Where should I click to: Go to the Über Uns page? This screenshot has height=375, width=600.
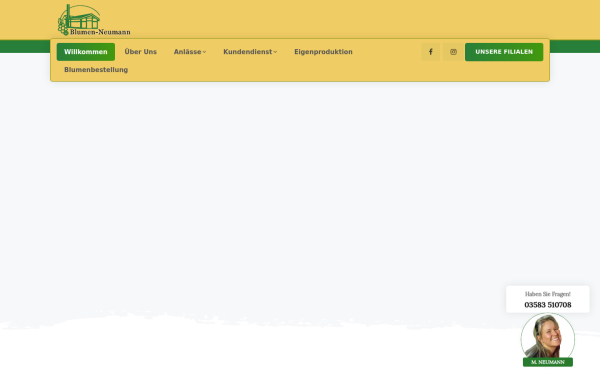coord(140,52)
